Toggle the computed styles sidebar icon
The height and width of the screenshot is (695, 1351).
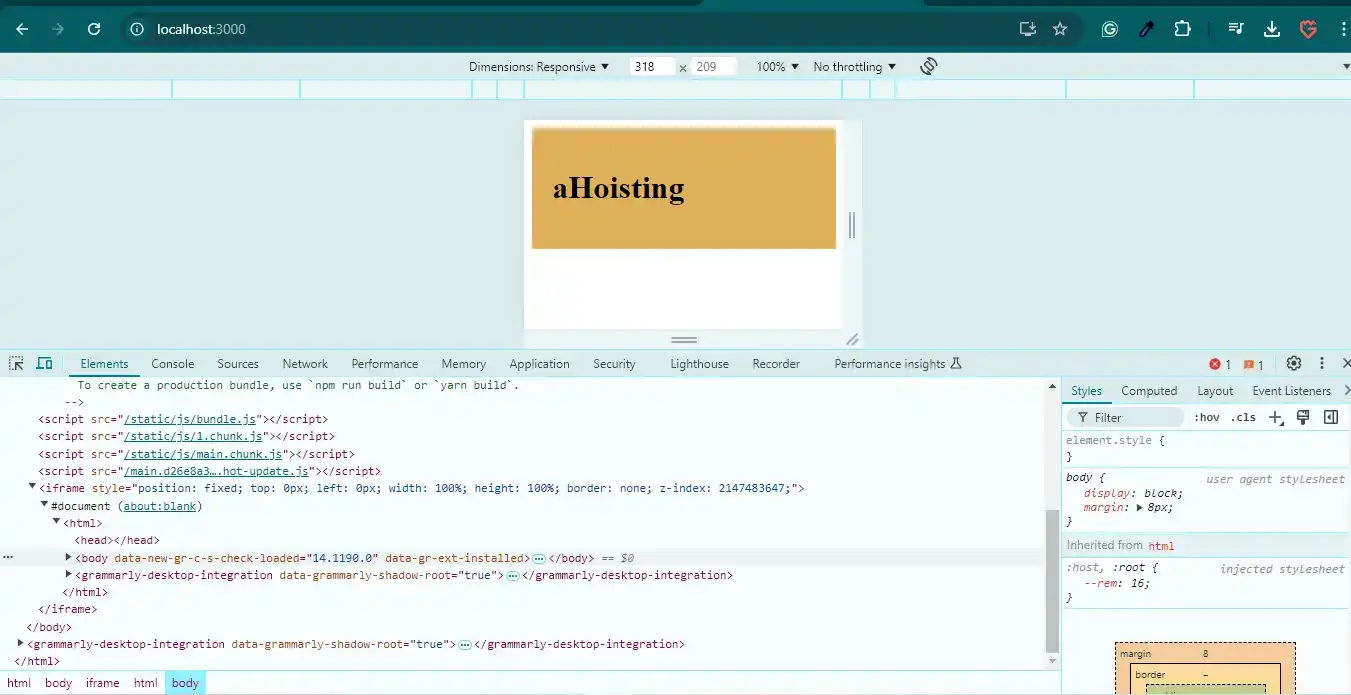[x=1331, y=417]
